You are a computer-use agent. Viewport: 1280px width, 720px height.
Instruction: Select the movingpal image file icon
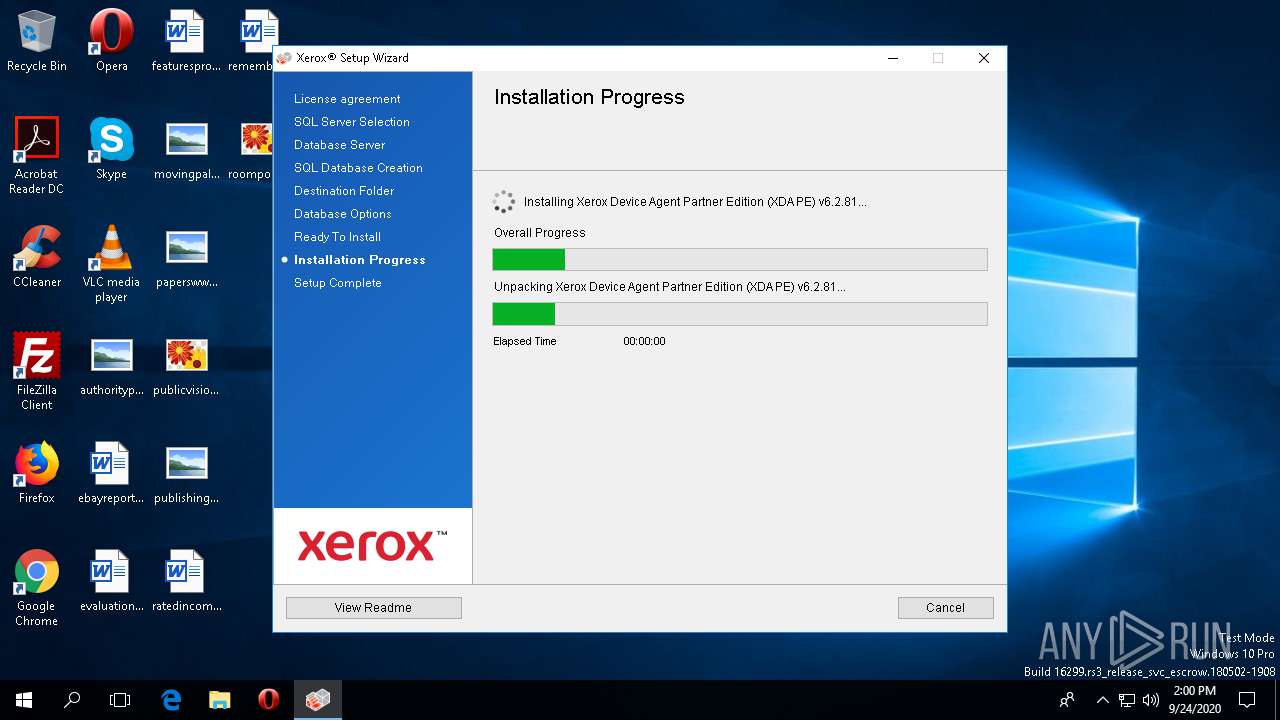click(x=186, y=149)
